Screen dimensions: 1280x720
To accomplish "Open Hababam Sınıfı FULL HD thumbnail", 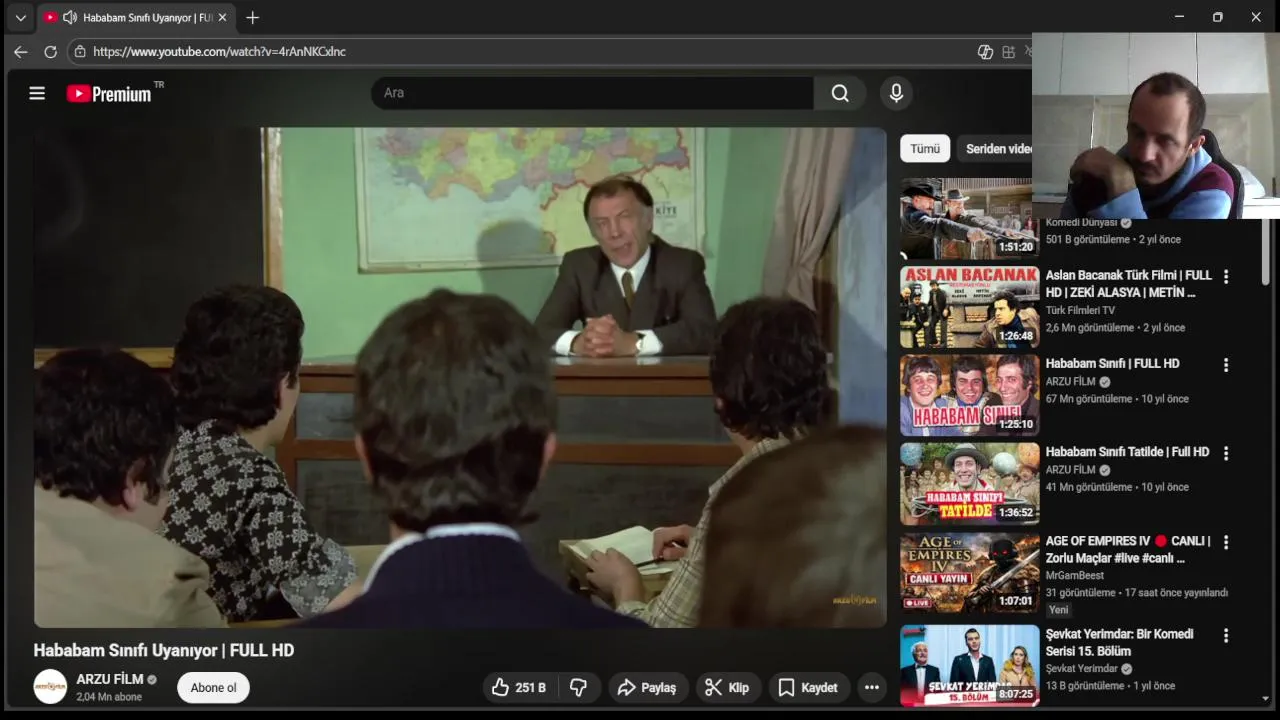I will click(969, 395).
